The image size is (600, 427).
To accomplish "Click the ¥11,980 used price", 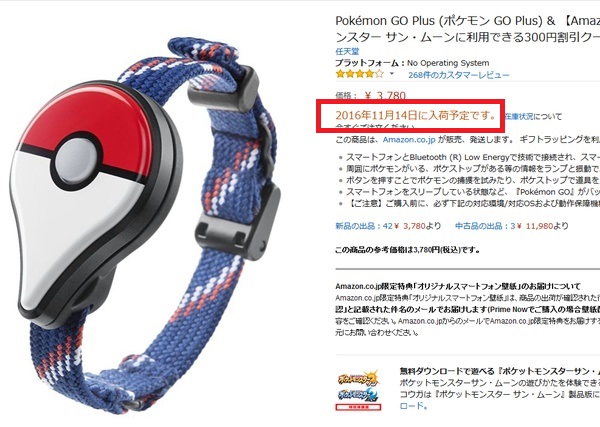I will pyautogui.click(x=536, y=226).
